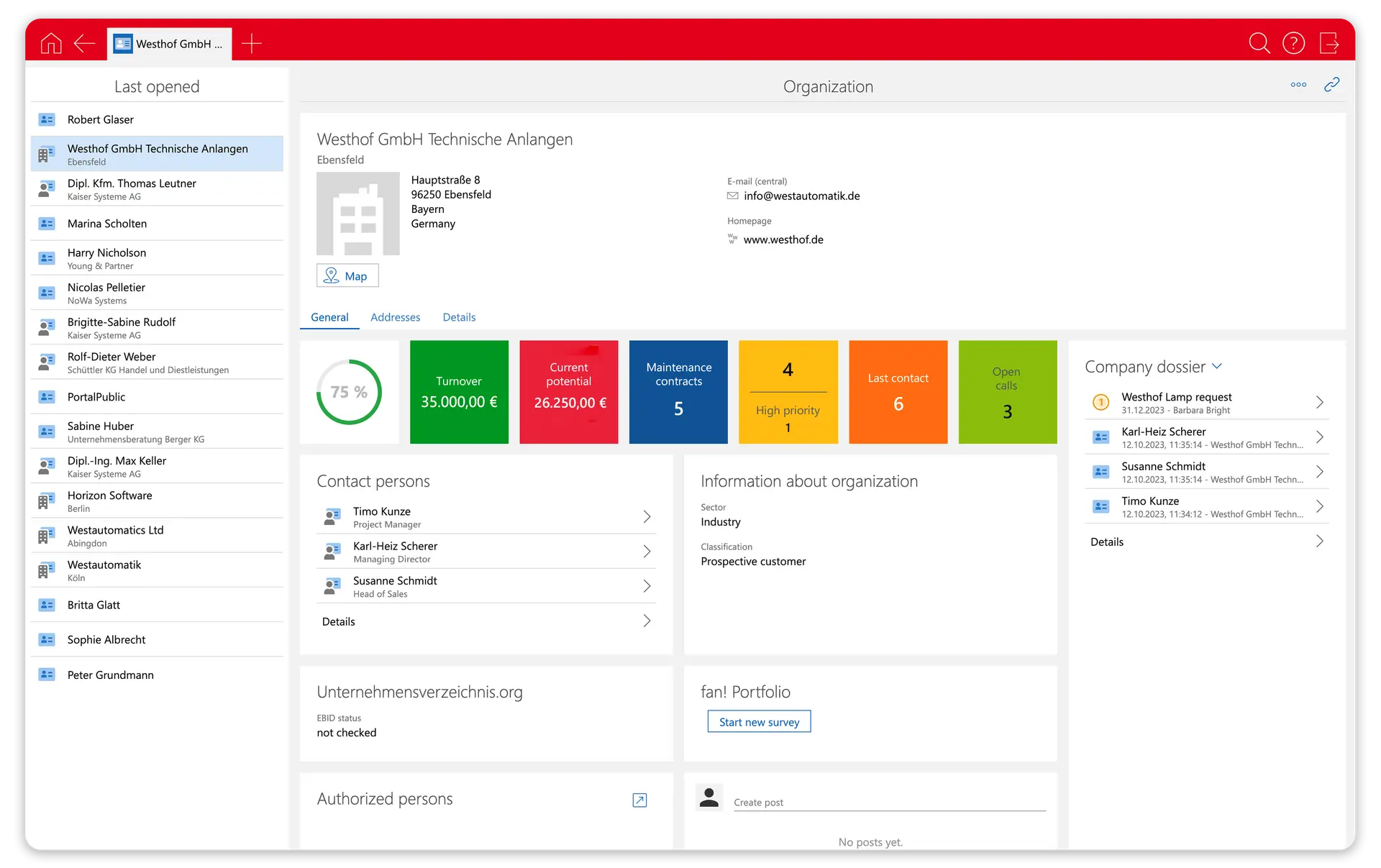The image size is (1381, 868).
Task: Expand Contact persons Details row
Action: click(647, 621)
